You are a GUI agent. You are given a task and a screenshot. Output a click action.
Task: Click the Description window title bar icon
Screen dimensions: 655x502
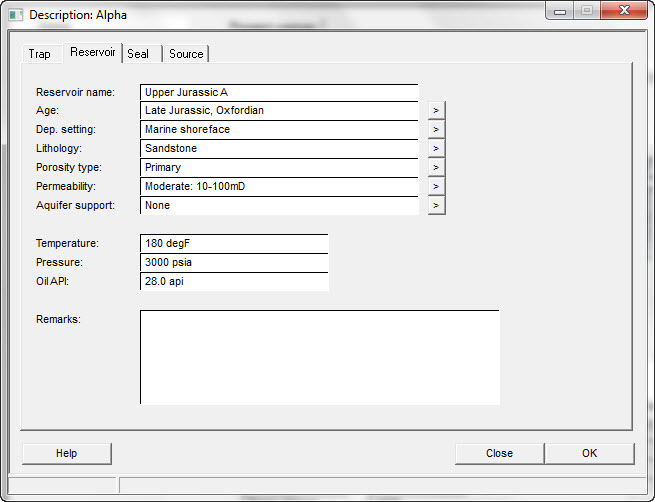pyautogui.click(x=15, y=15)
